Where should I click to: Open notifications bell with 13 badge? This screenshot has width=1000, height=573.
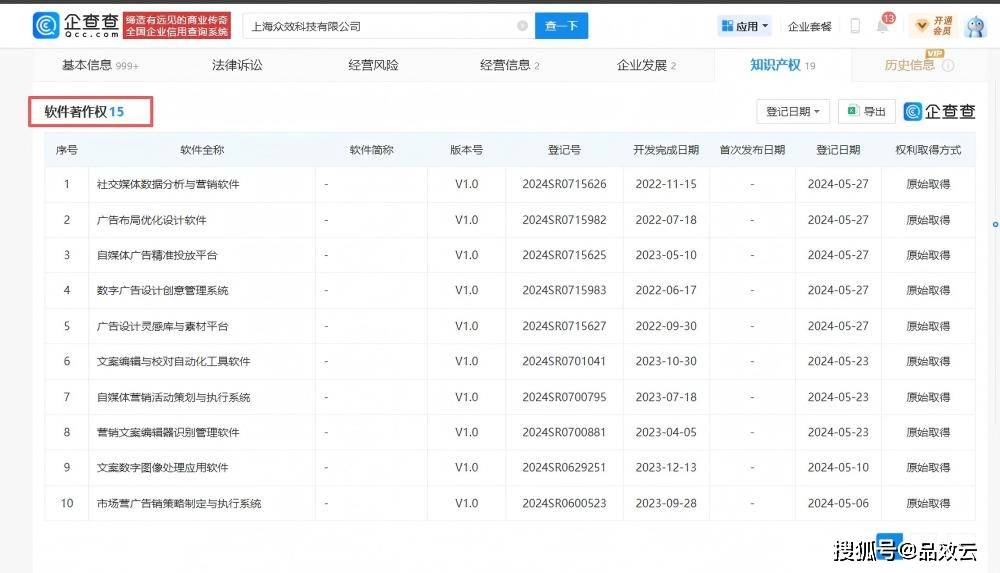[x=883, y=26]
